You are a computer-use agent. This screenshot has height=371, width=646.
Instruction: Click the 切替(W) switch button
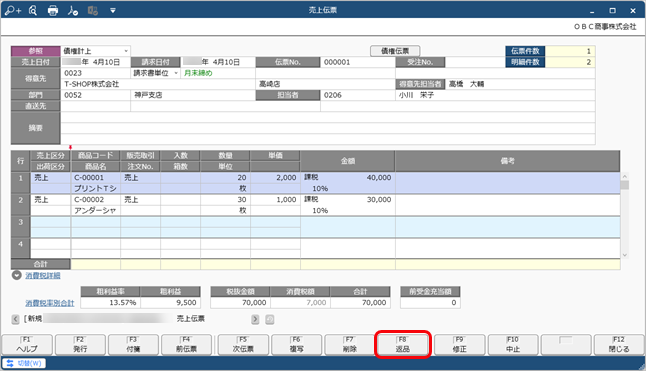click(x=24, y=364)
